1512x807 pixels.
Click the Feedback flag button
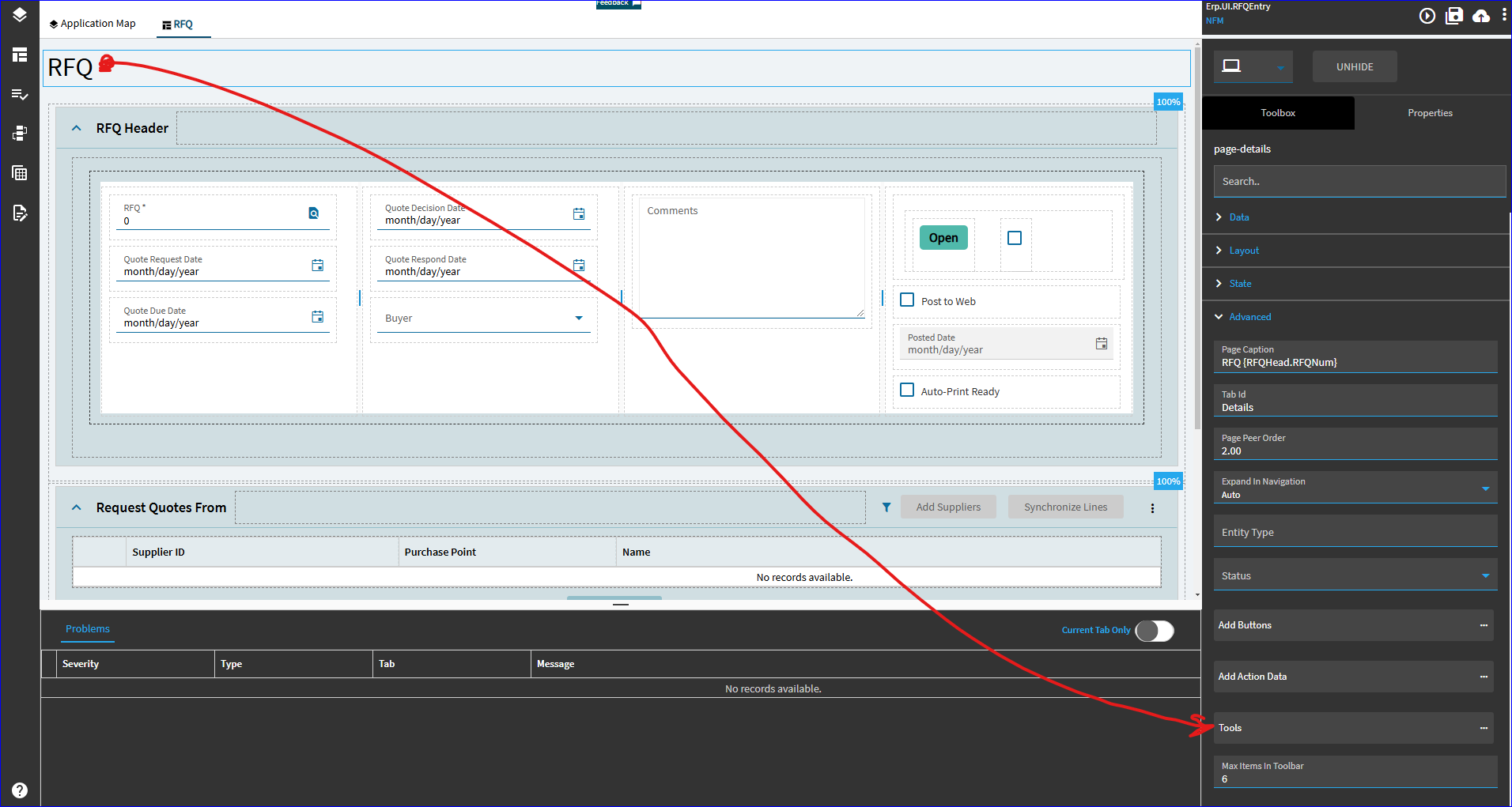[x=618, y=4]
